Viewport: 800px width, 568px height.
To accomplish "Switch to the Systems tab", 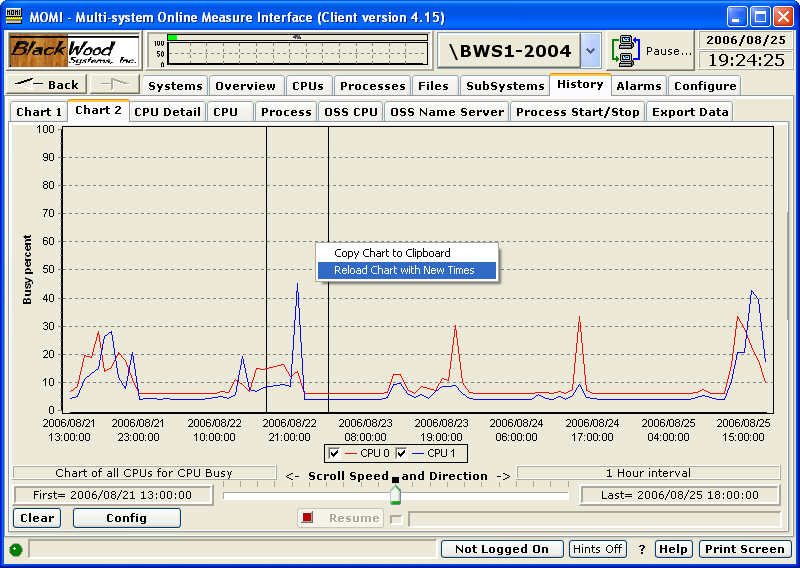I will (175, 86).
